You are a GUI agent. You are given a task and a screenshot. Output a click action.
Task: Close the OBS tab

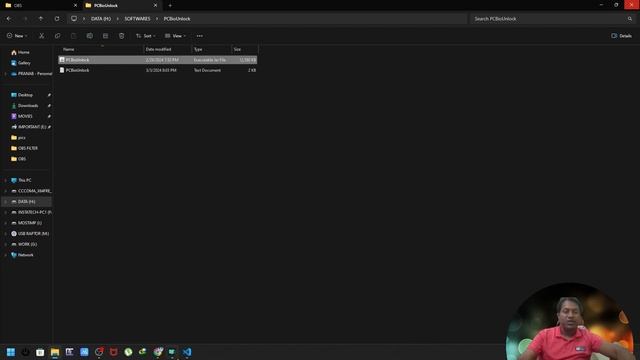(75, 5)
